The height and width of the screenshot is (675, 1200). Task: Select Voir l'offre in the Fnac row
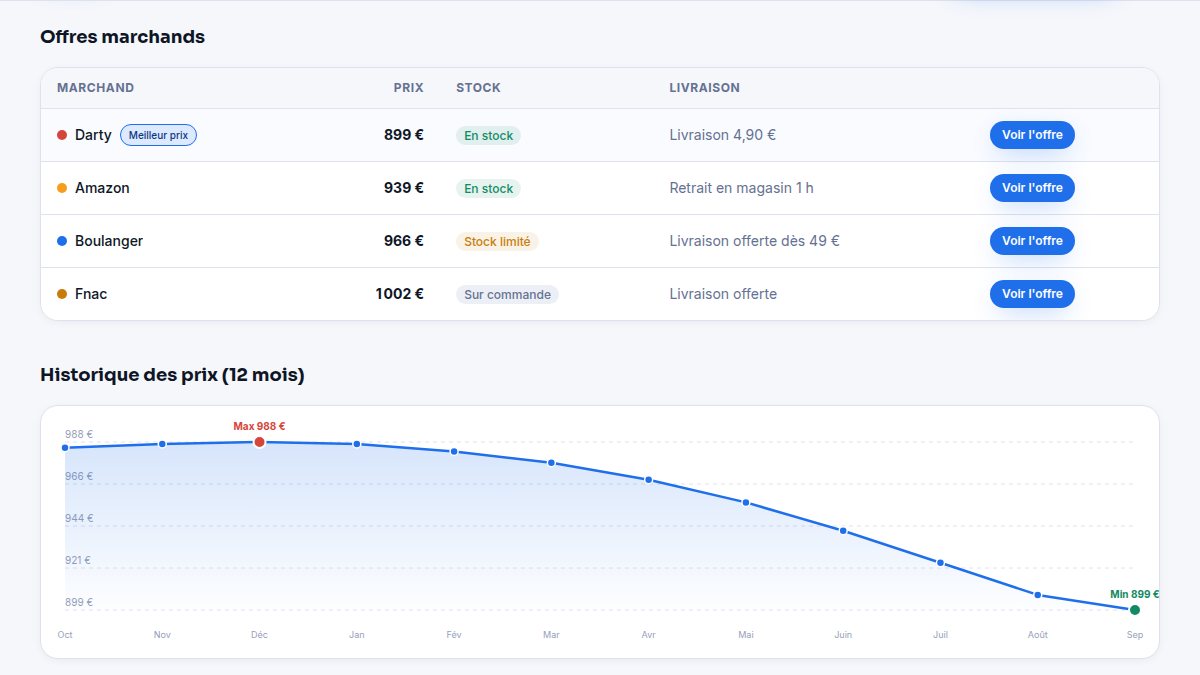coord(1032,294)
